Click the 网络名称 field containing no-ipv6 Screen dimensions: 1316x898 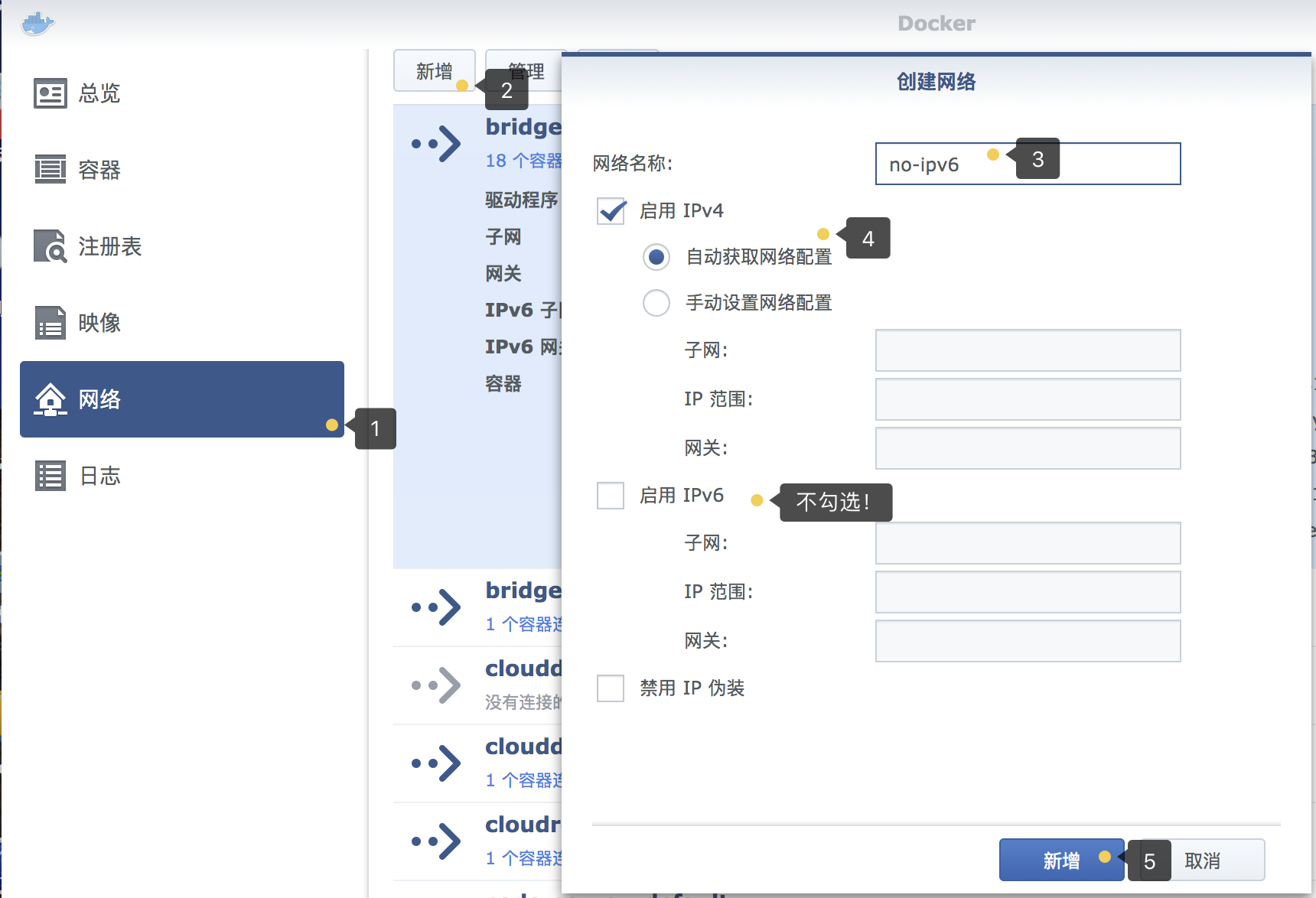1028,164
